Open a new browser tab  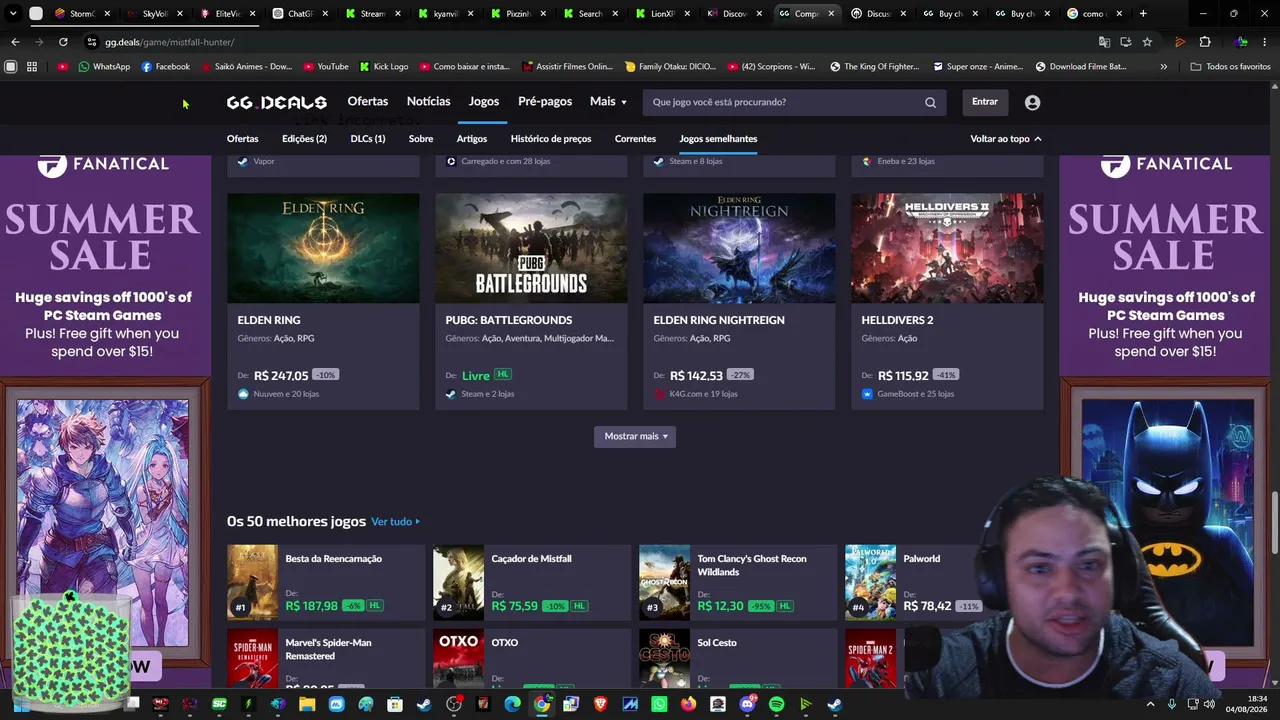tap(1143, 14)
